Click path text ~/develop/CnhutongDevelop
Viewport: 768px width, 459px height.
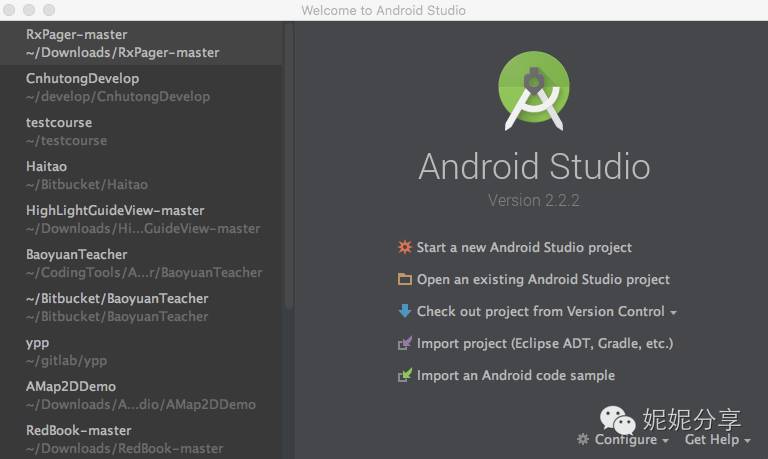point(118,97)
